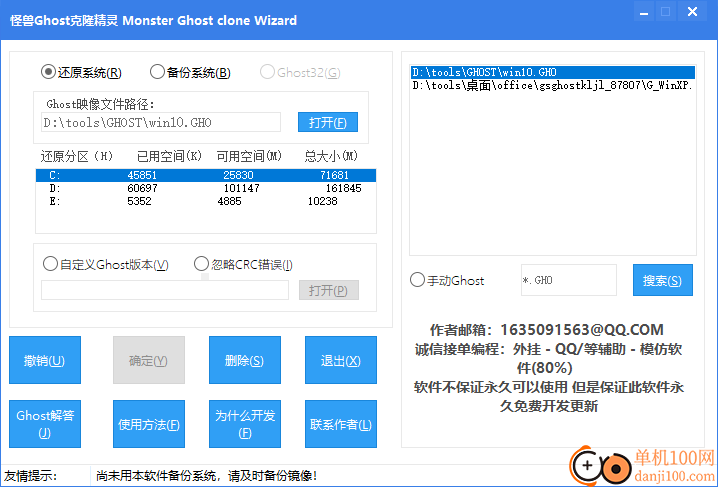Choose the 备份系统(B) radio option
This screenshot has width=718, height=487.
coord(190,72)
